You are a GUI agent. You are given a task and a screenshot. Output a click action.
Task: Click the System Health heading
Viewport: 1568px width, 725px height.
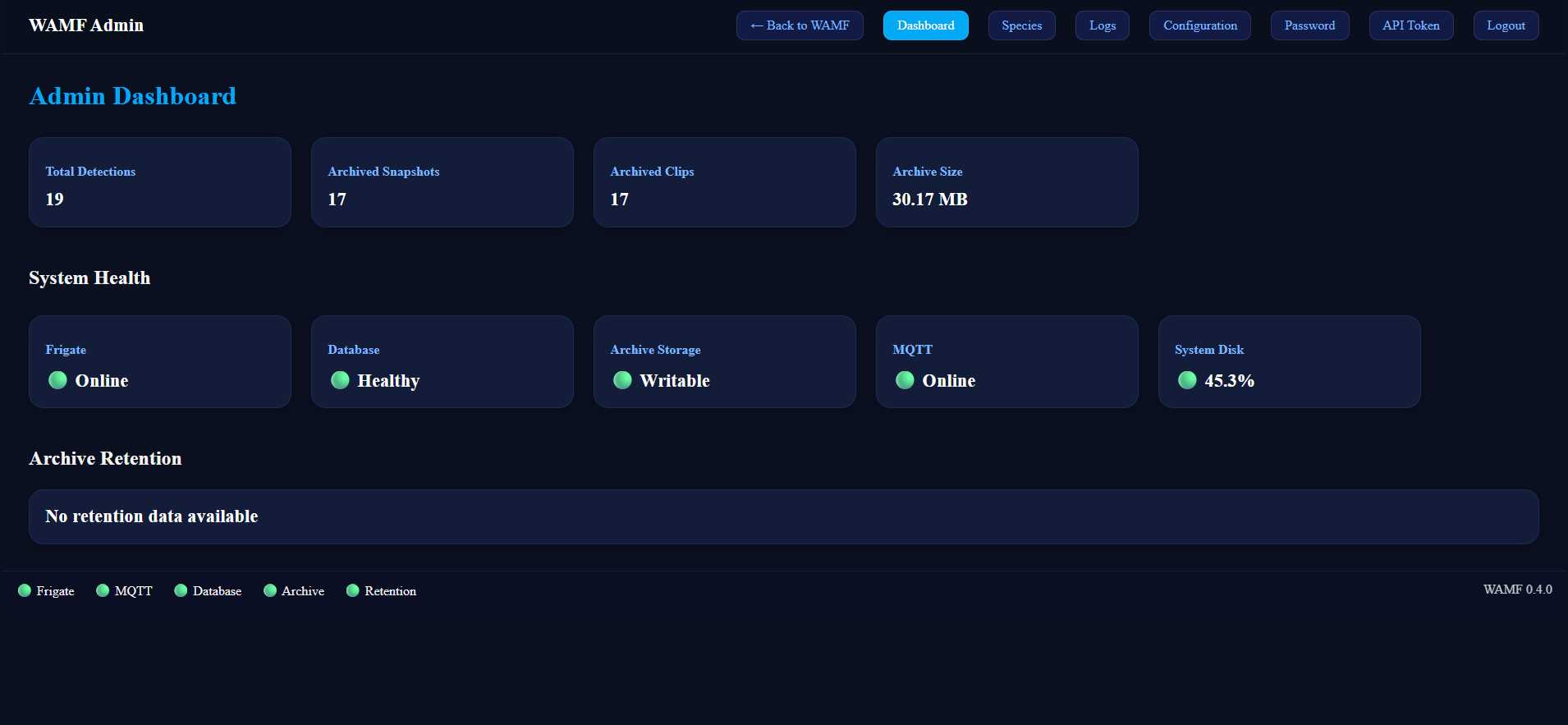[x=89, y=278]
